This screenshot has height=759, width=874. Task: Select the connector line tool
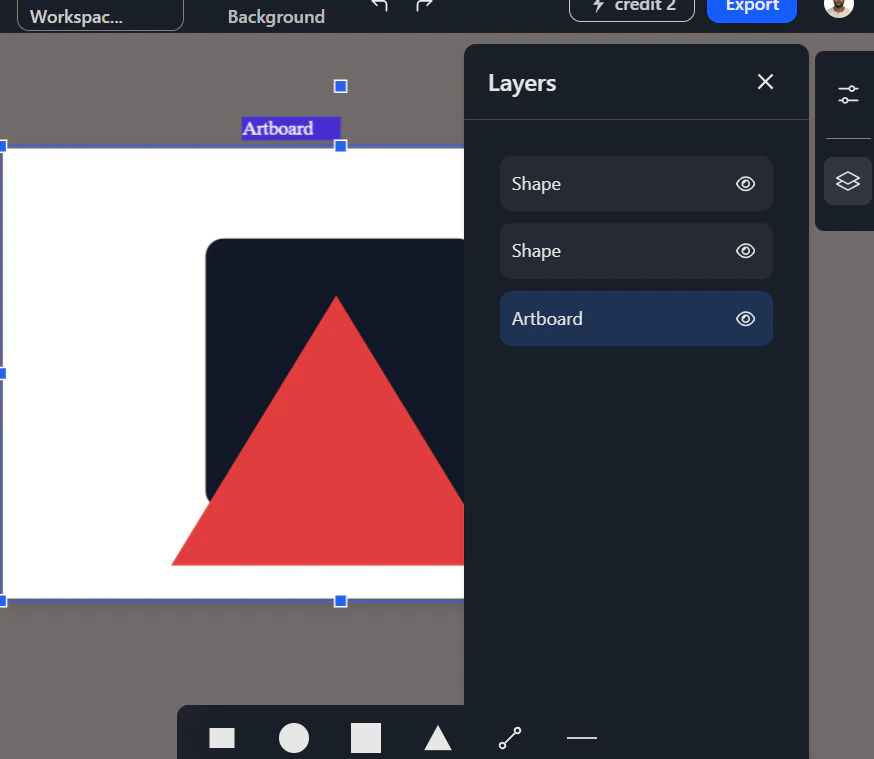[x=510, y=738]
